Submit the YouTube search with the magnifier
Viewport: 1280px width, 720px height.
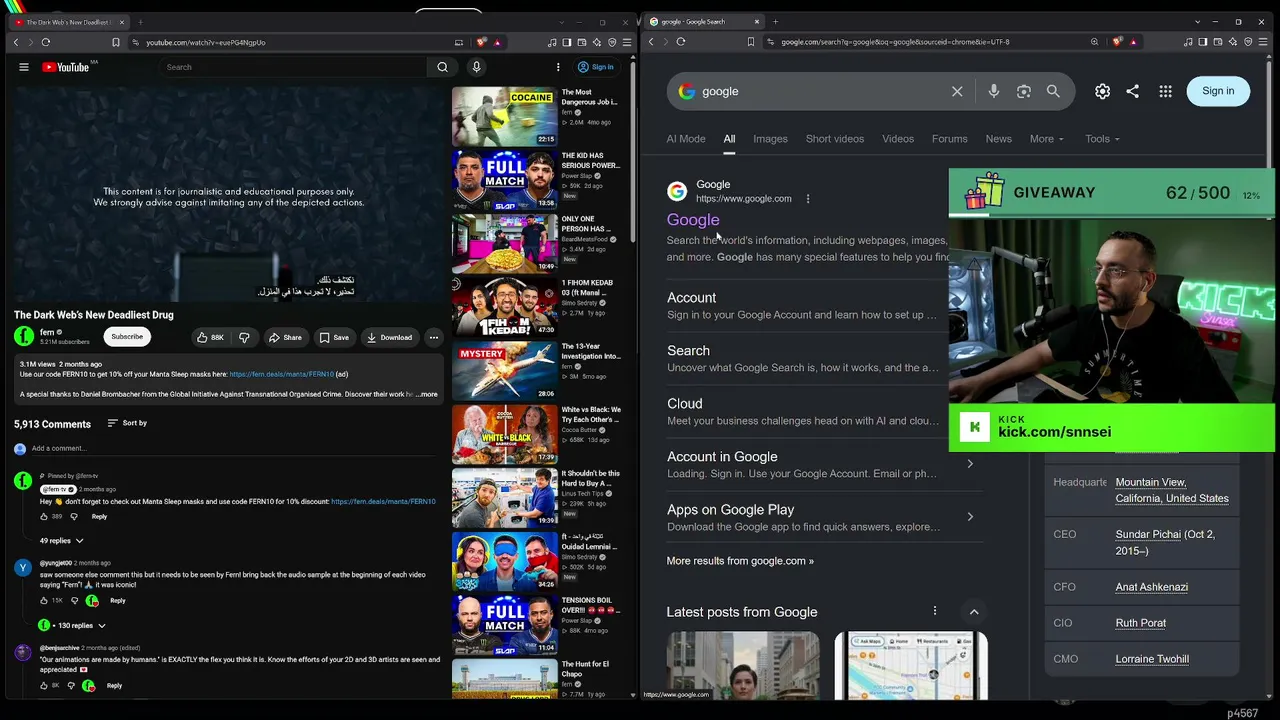(442, 67)
